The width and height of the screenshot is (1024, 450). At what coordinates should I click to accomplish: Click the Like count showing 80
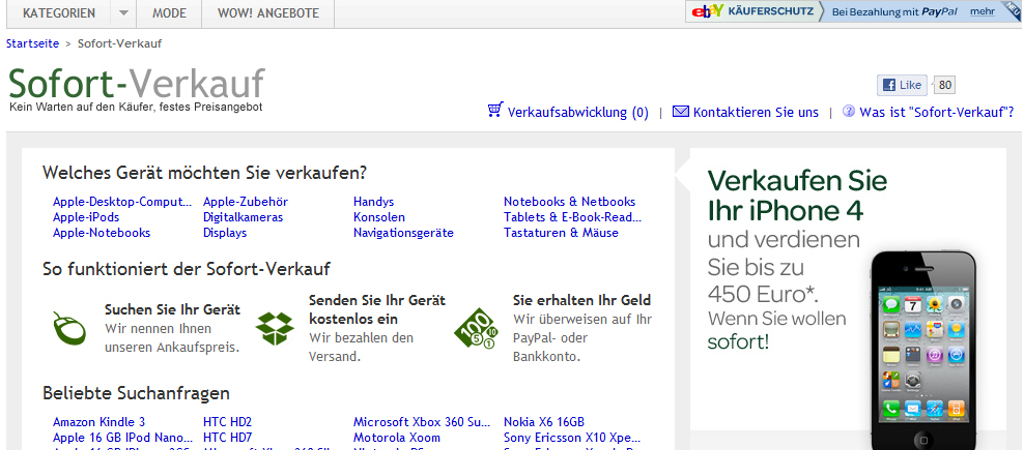pyautogui.click(x=944, y=85)
